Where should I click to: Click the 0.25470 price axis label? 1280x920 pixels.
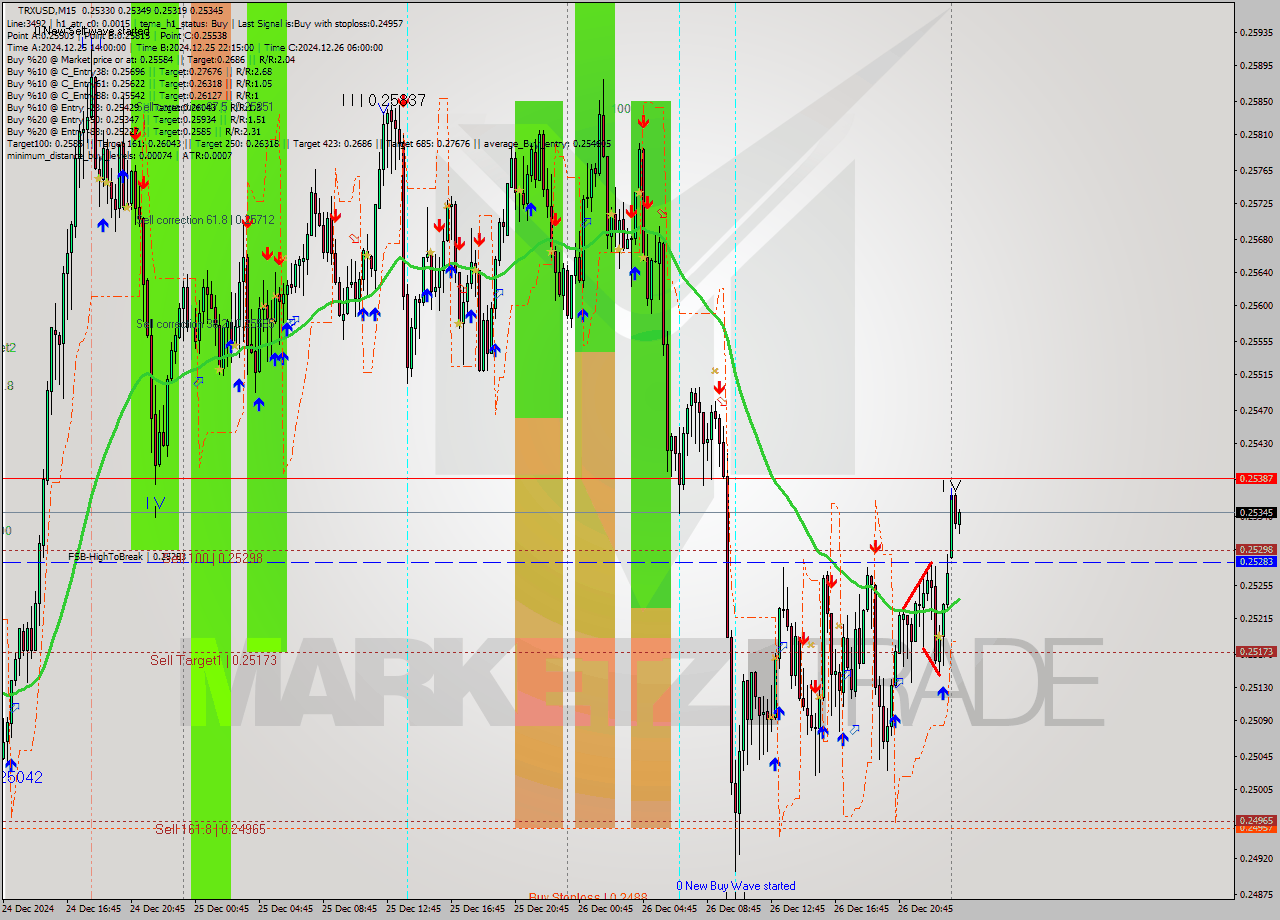click(x=1256, y=410)
